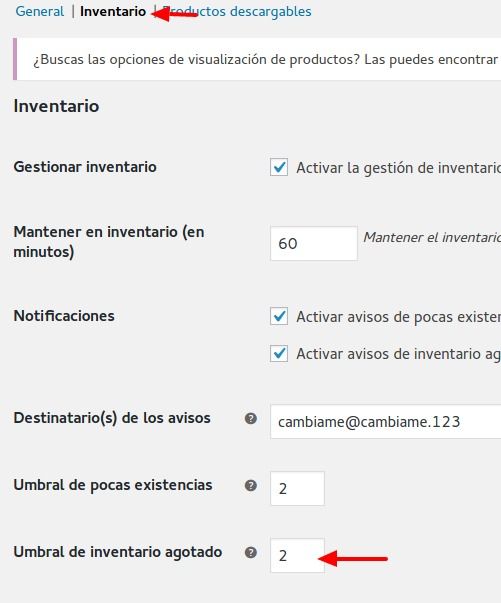Click the Mantener en inventario (en minutos) label
The width and height of the screenshot is (501, 603).
click(x=109, y=242)
